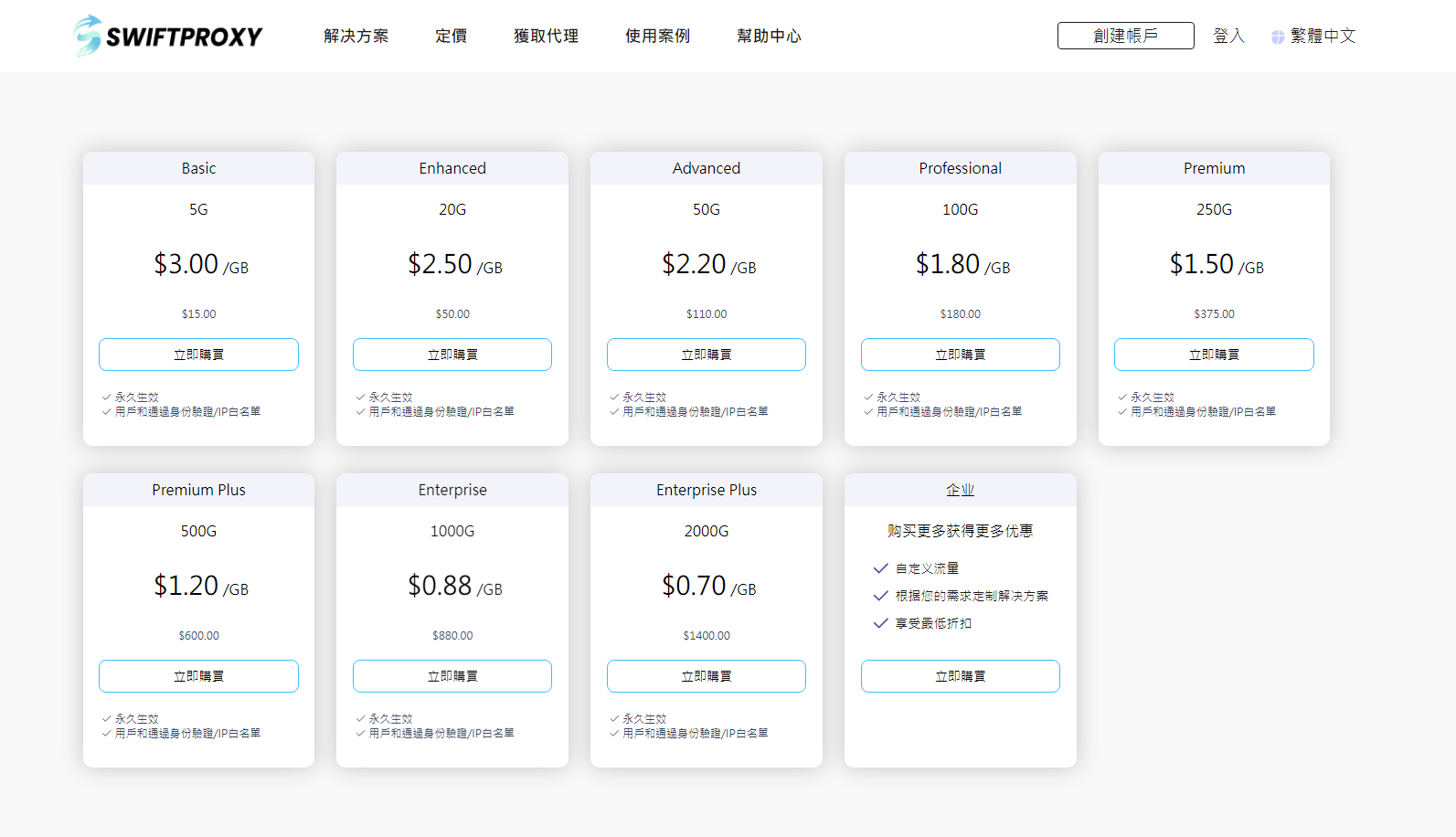Purchase the Advanced 50G plan
Image resolution: width=1456 pixels, height=837 pixels.
[707, 355]
